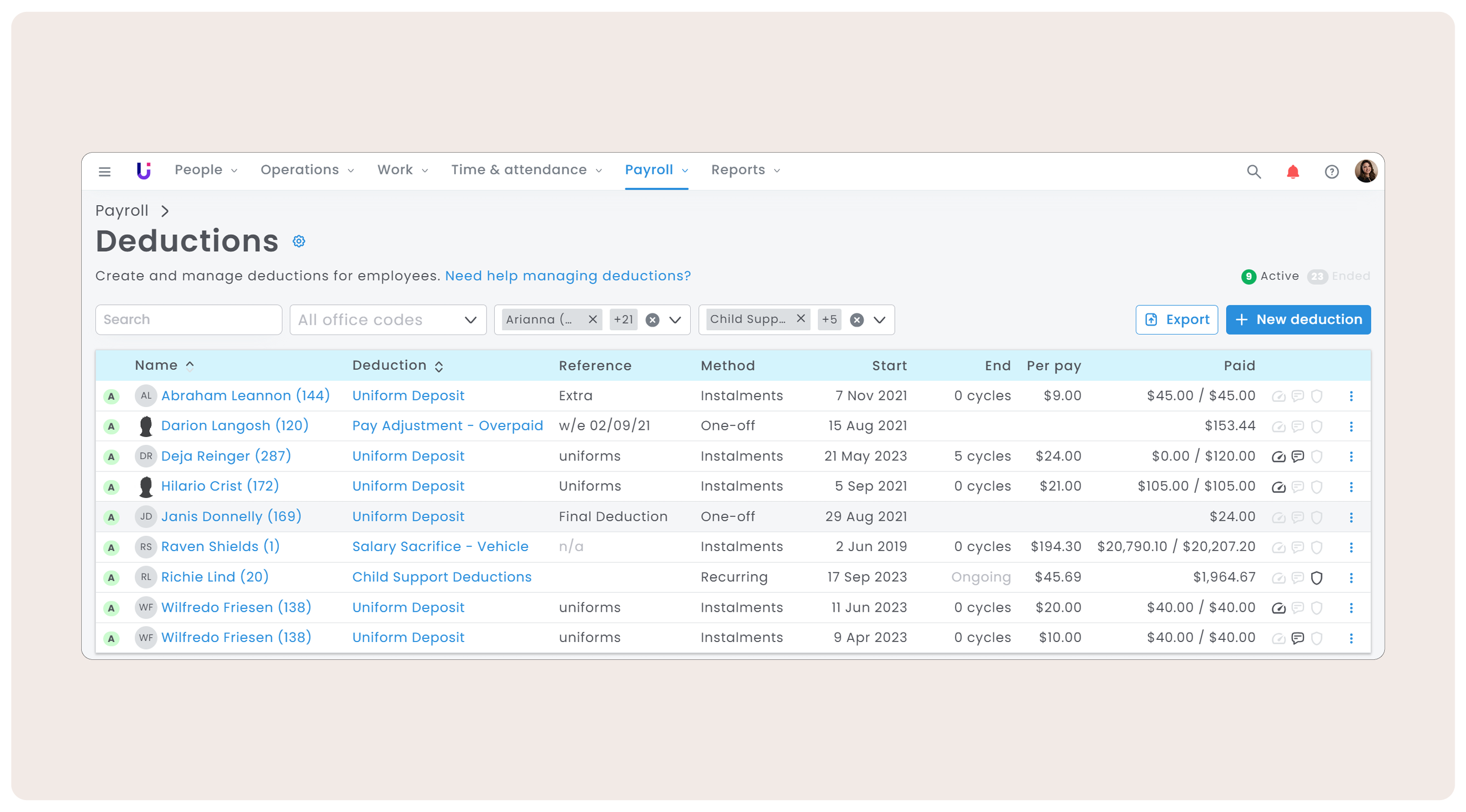Open the red notifications bell
1466x812 pixels.
(1292, 171)
